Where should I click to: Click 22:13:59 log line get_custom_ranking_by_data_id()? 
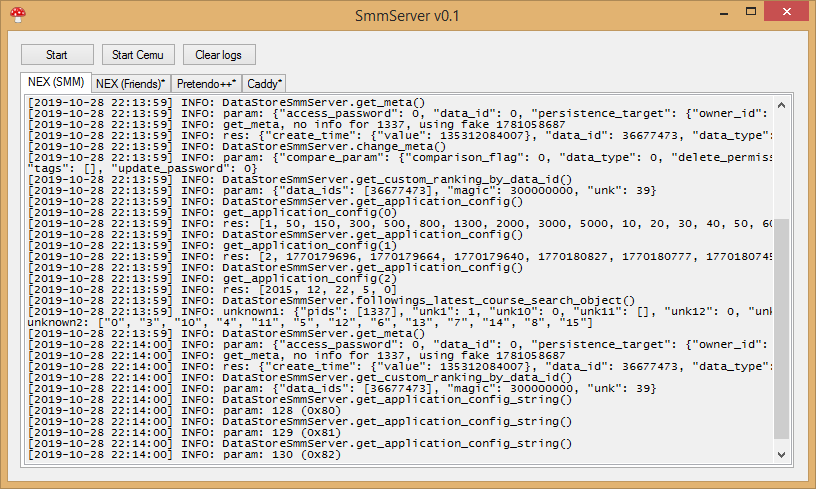(x=300, y=179)
